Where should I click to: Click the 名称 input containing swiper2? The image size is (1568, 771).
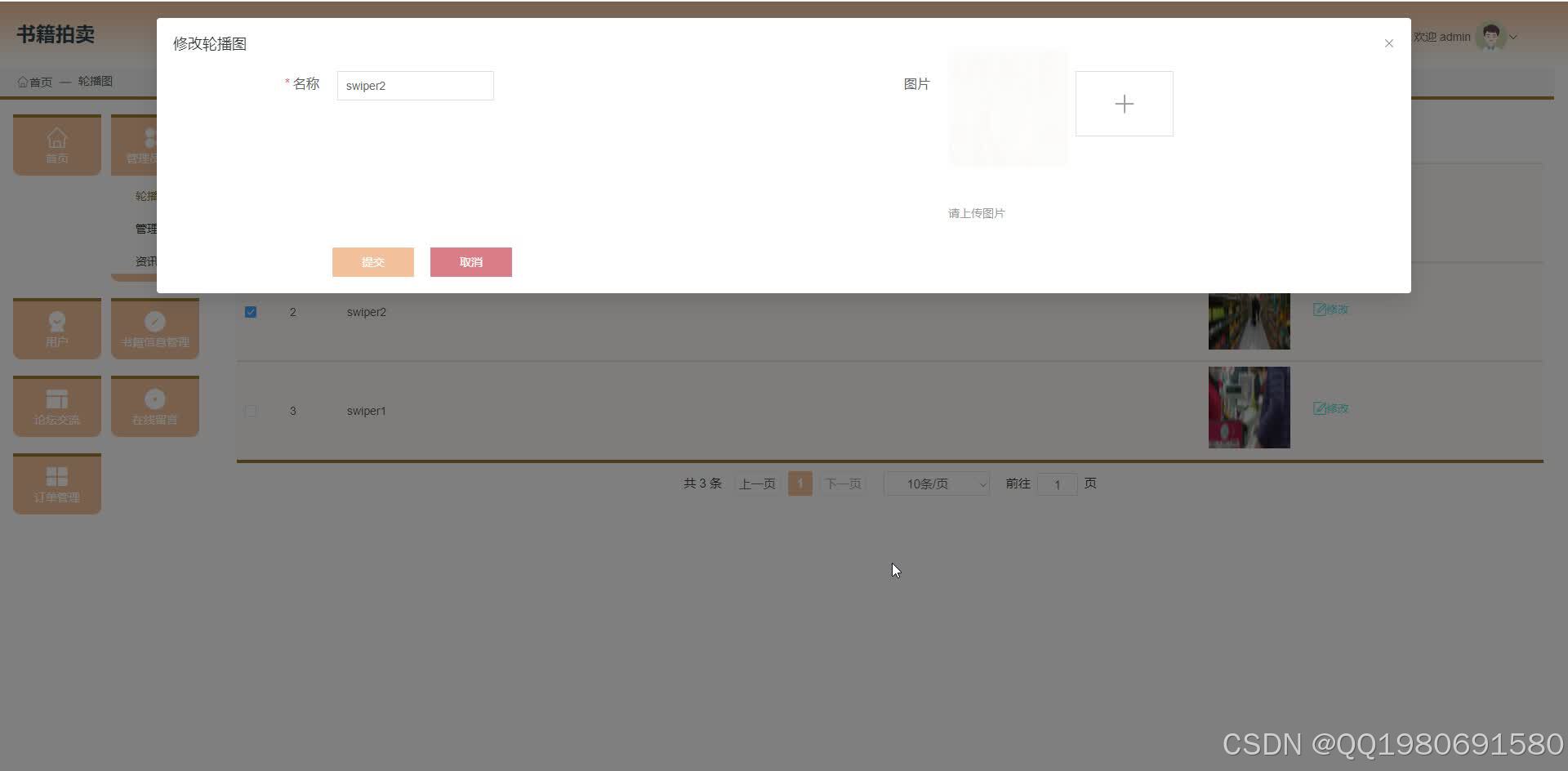click(x=415, y=86)
